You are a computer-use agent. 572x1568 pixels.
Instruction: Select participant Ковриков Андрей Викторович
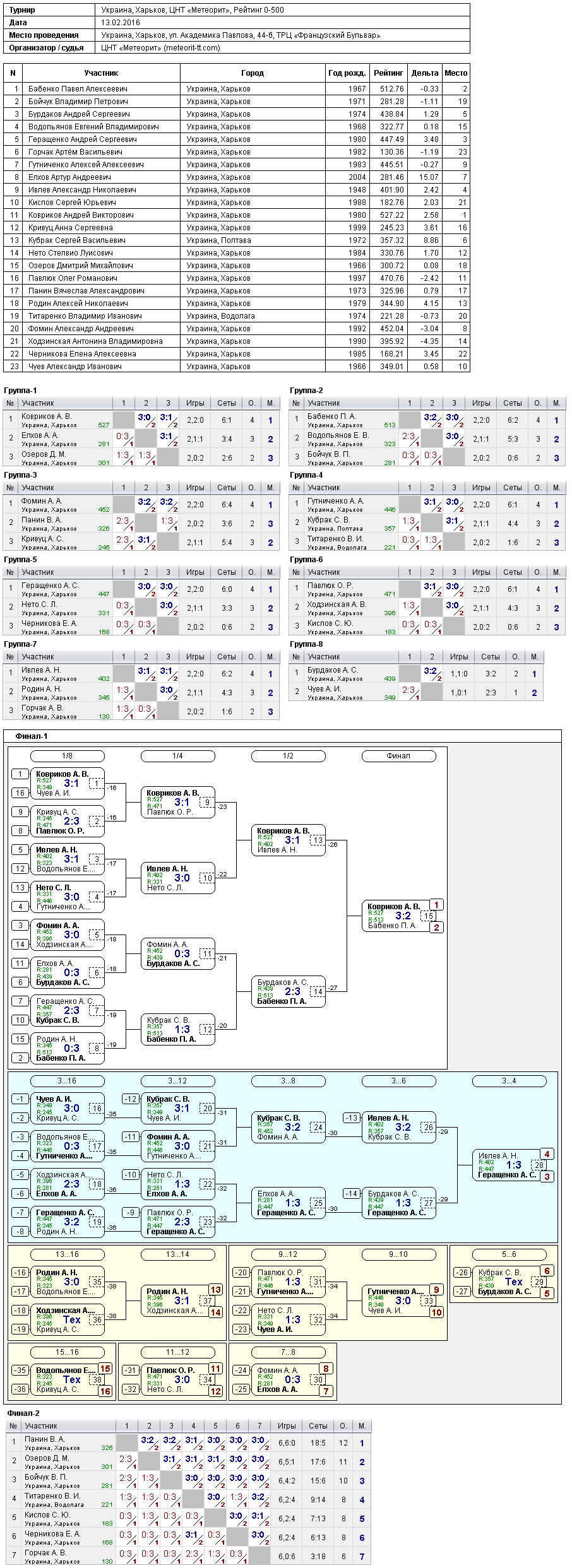pos(81,215)
